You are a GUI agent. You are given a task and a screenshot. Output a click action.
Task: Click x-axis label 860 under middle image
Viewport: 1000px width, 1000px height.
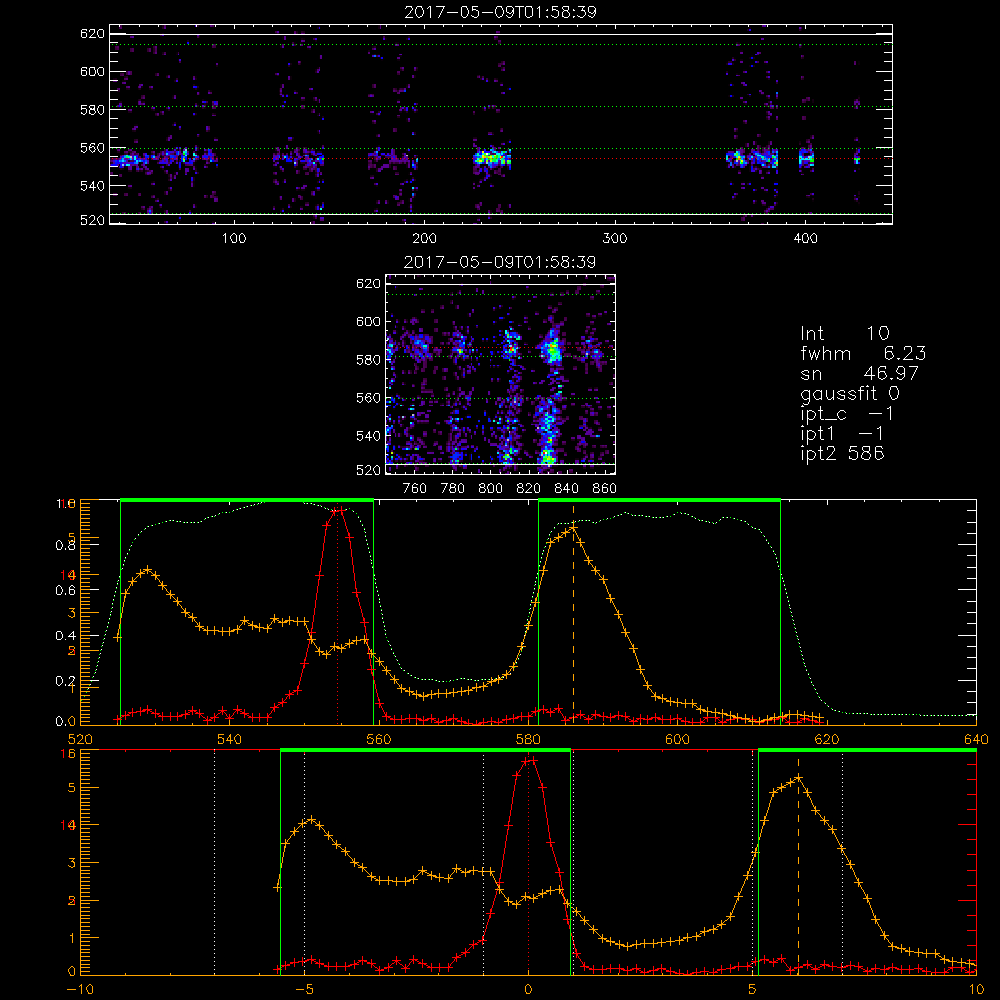pos(604,489)
